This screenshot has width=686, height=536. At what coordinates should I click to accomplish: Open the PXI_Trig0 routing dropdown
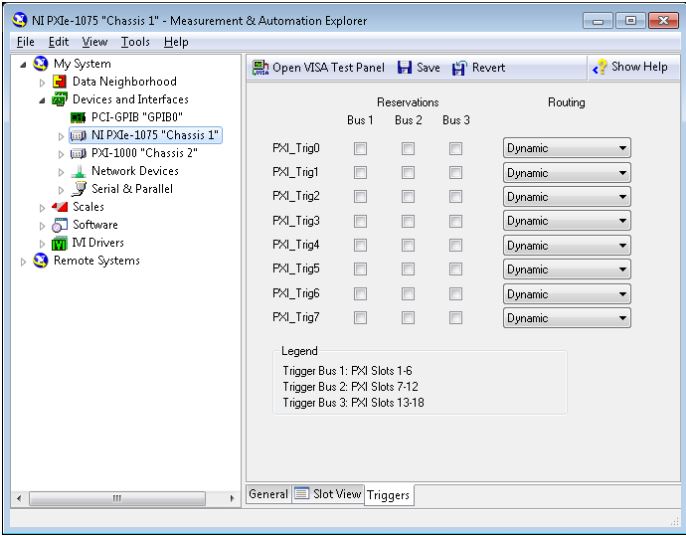(567, 148)
